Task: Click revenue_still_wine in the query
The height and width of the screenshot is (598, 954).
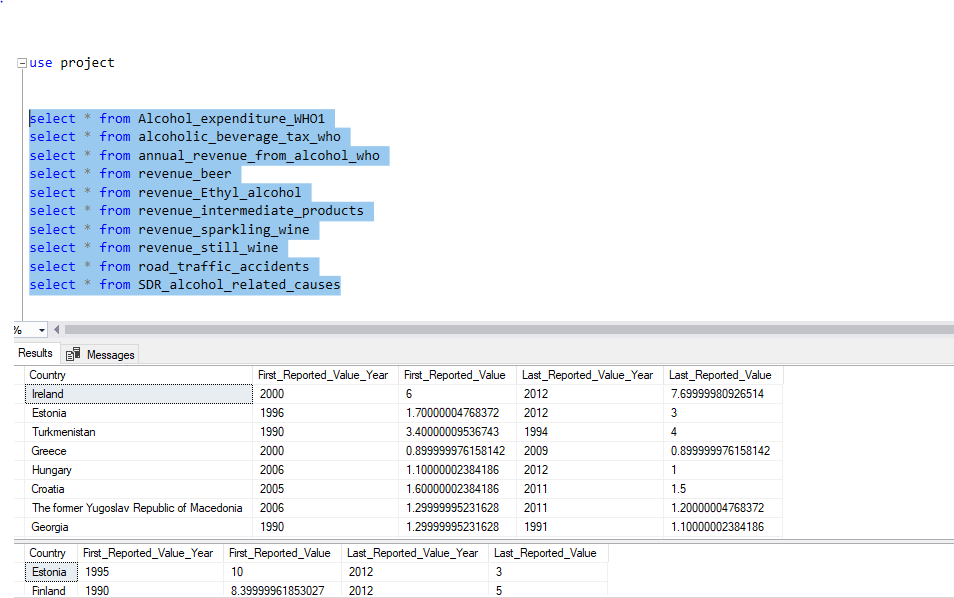Action: (x=208, y=248)
